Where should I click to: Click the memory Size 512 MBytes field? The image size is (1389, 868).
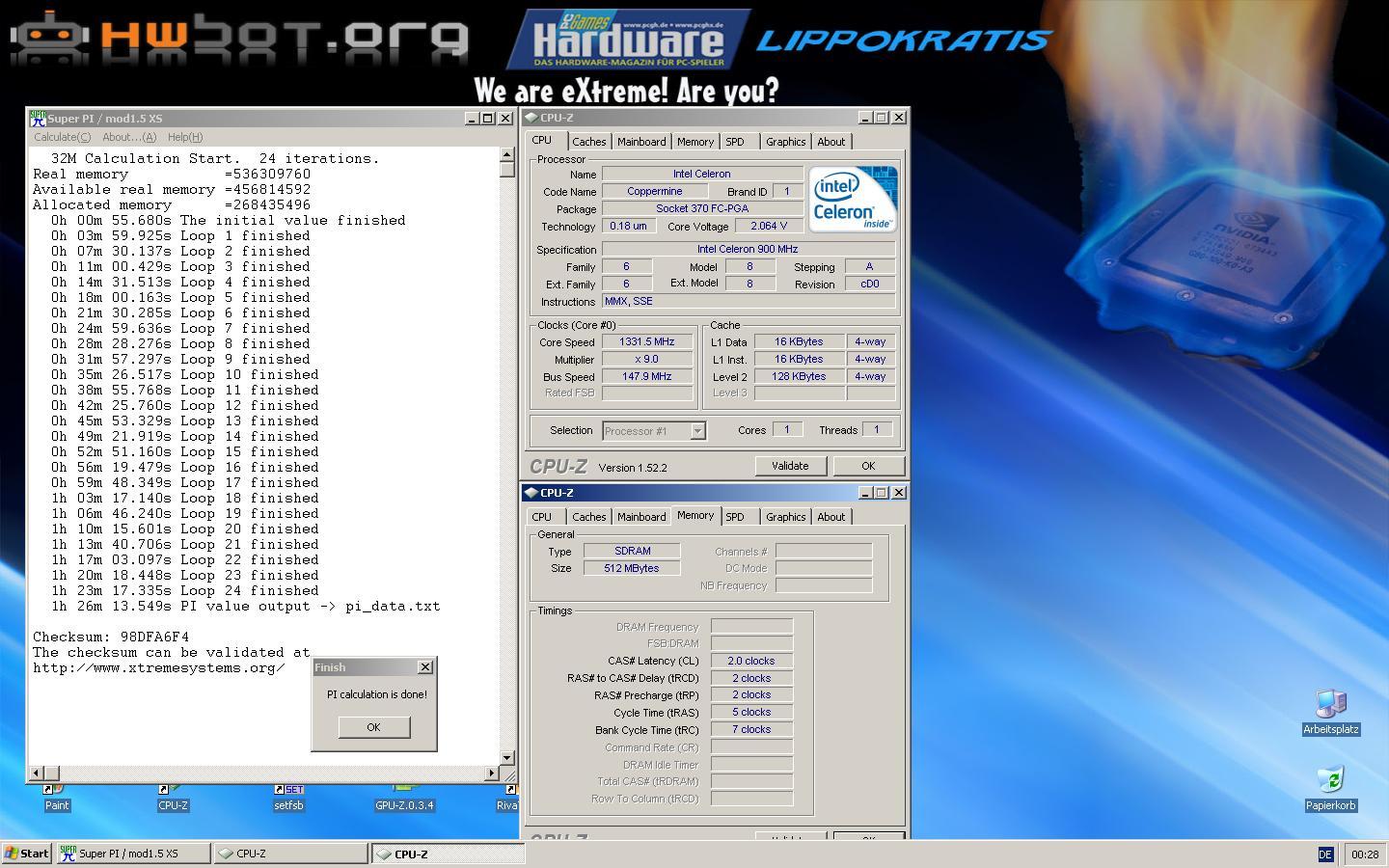(632, 568)
